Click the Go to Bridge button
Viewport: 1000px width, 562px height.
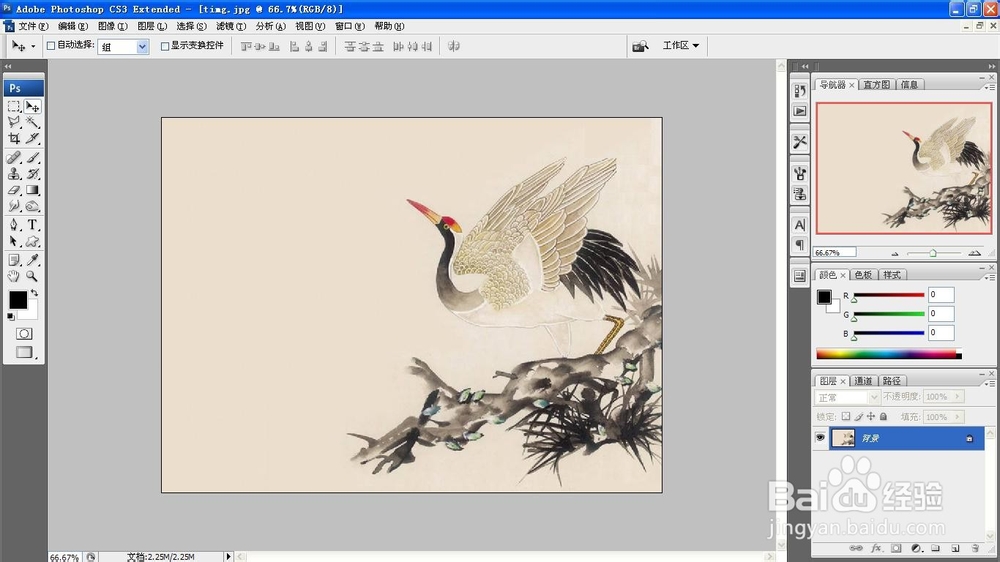click(640, 46)
